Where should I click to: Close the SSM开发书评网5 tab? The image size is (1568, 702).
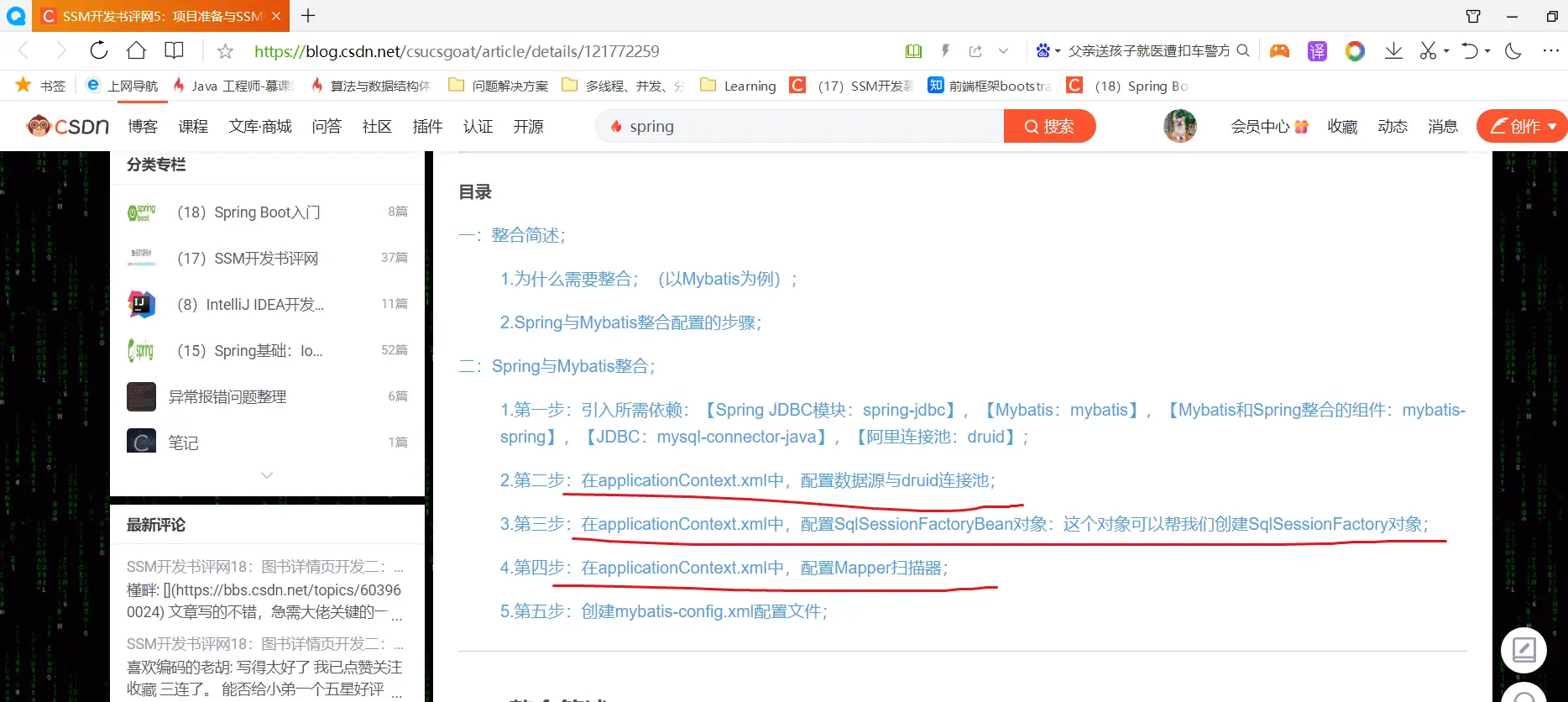276,16
